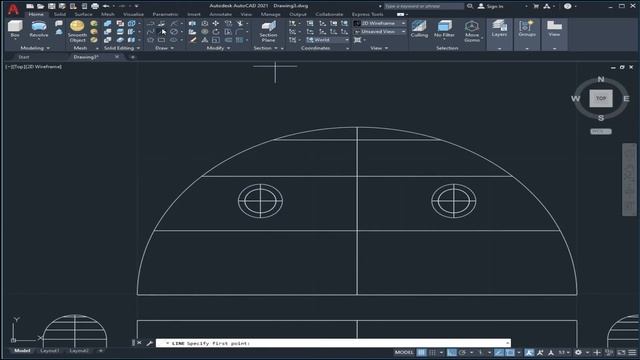Toggle MODEL space button in status bar

[x=404, y=352]
